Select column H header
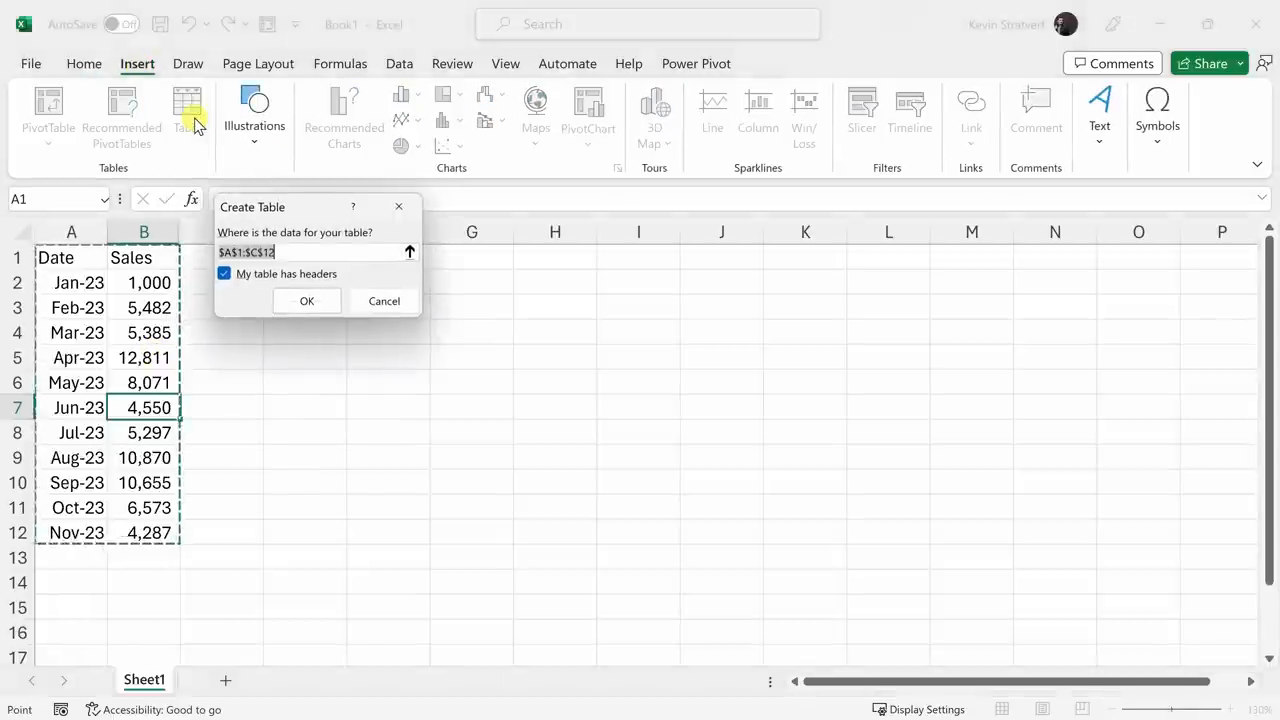This screenshot has height=720, width=1280. pyautogui.click(x=555, y=232)
